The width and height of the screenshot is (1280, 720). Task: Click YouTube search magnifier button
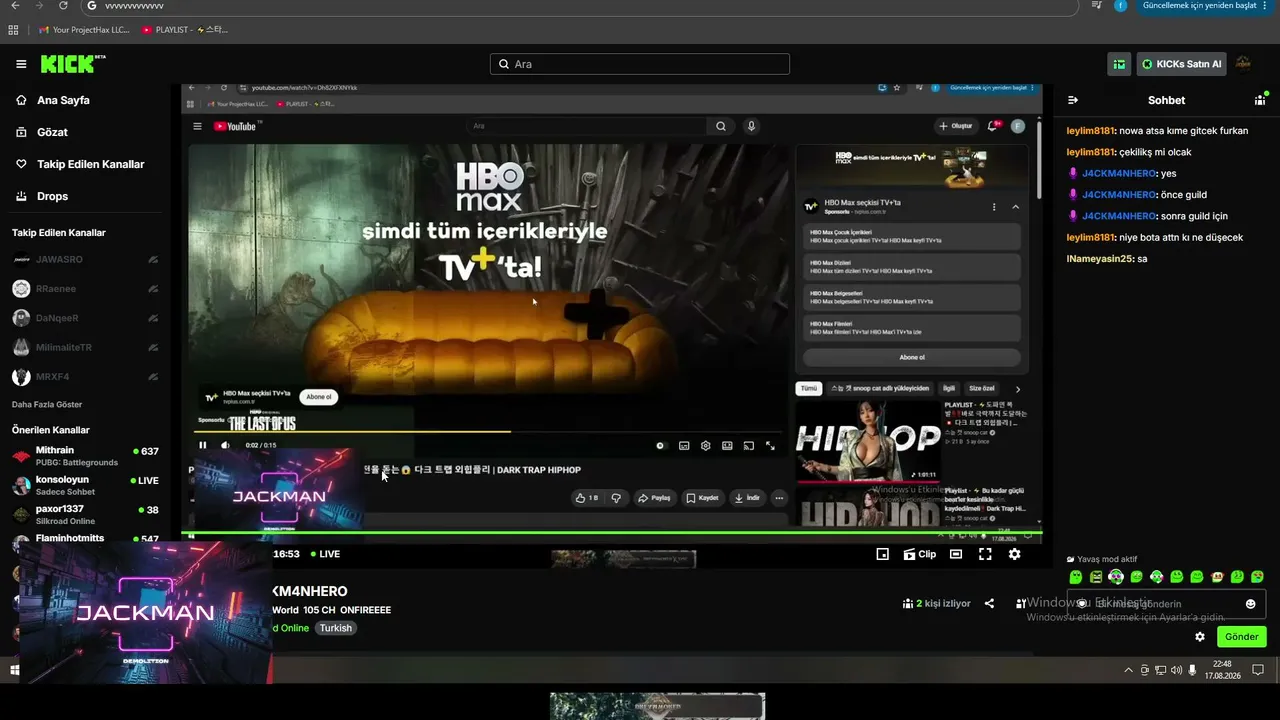coord(720,126)
